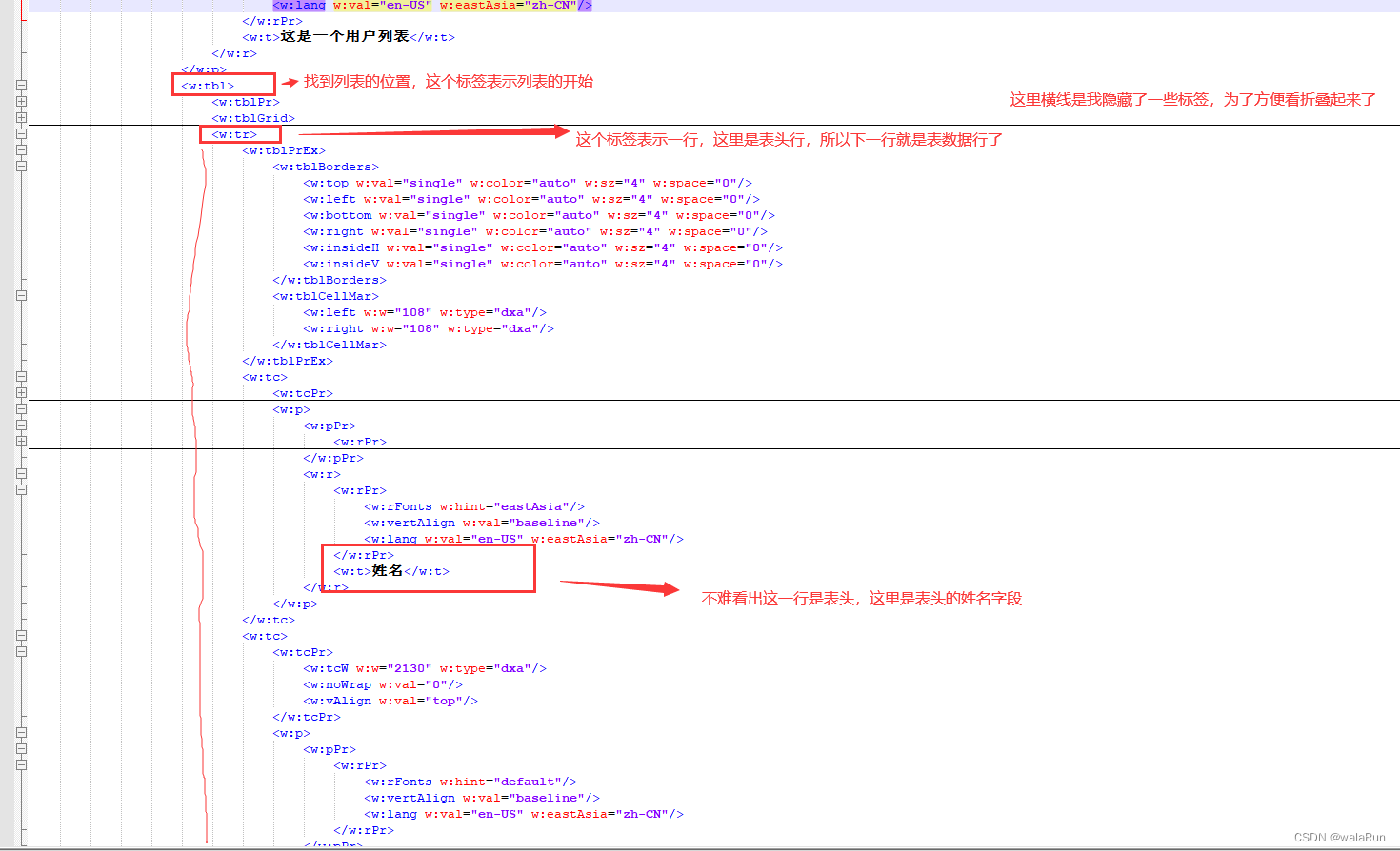Click the <w:rFonts w:hint="default"/> line
Viewport: 1400px width, 851px height.
(x=470, y=782)
